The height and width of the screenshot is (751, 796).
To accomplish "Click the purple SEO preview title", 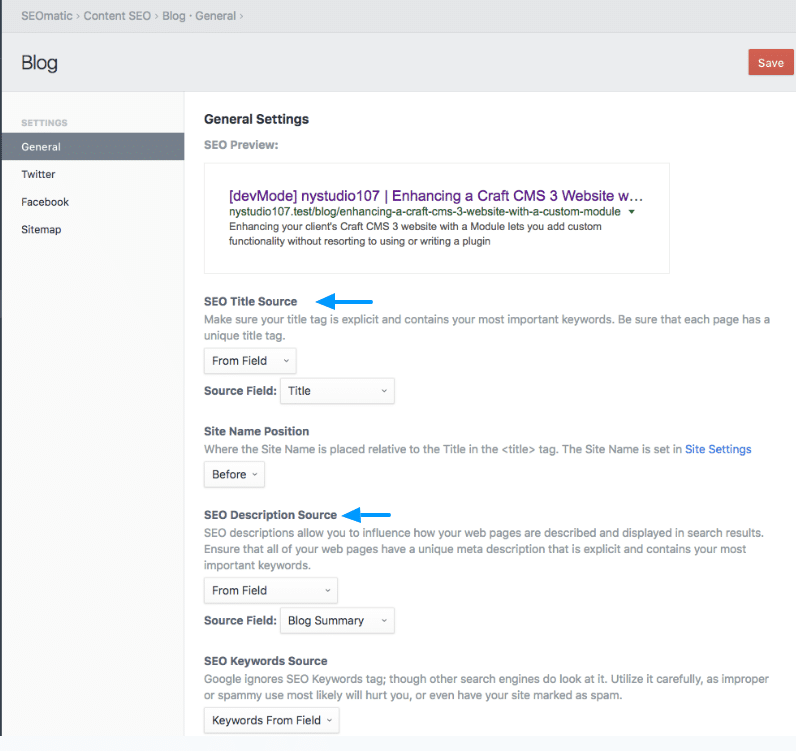I will coord(435,196).
